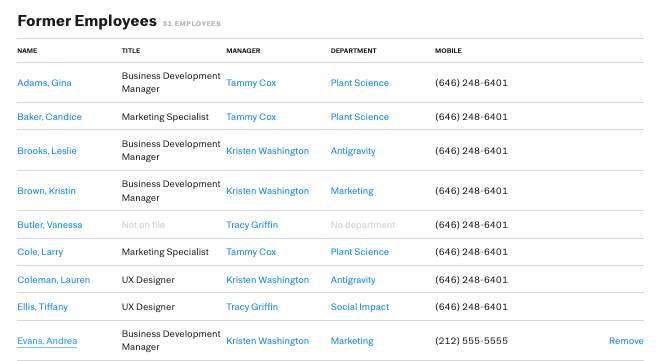Remove Evans, Andrea from the list
Viewport: 671px width, 361px height.
(x=626, y=341)
